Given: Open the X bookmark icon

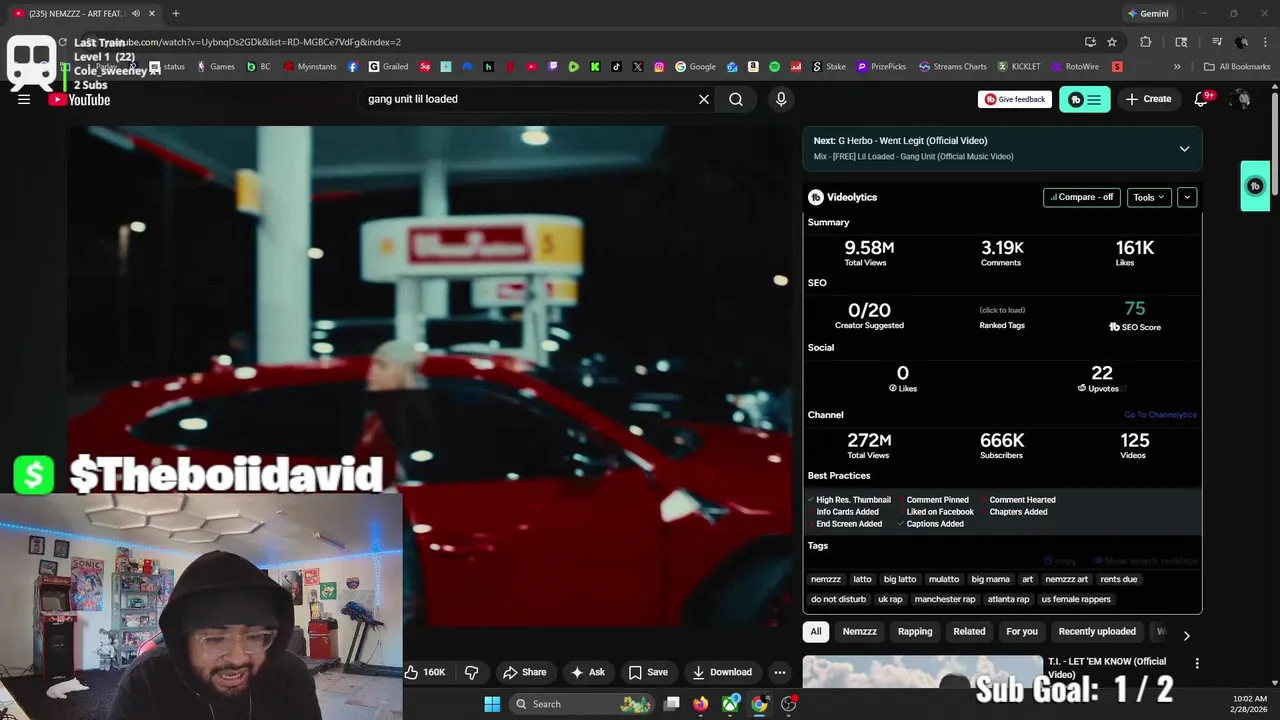Looking at the screenshot, I should pyautogui.click(x=638, y=67).
